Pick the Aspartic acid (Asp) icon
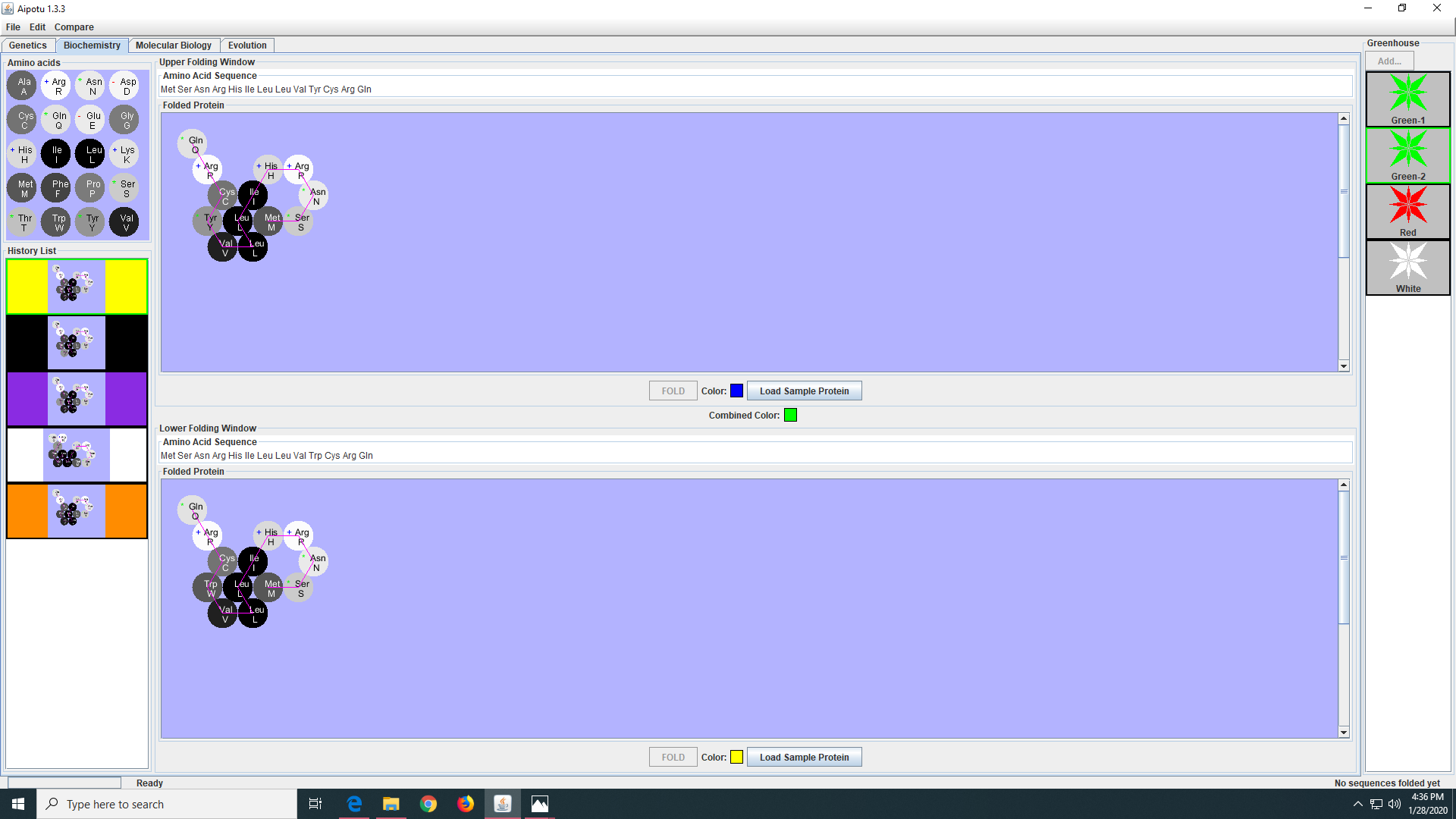Screen dimensions: 1456x819 tap(125, 86)
